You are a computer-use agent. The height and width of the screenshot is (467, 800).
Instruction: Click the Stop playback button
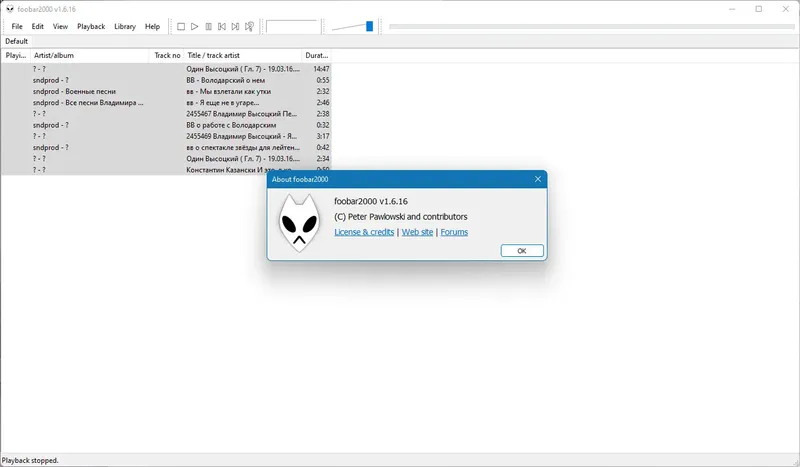pos(181,27)
